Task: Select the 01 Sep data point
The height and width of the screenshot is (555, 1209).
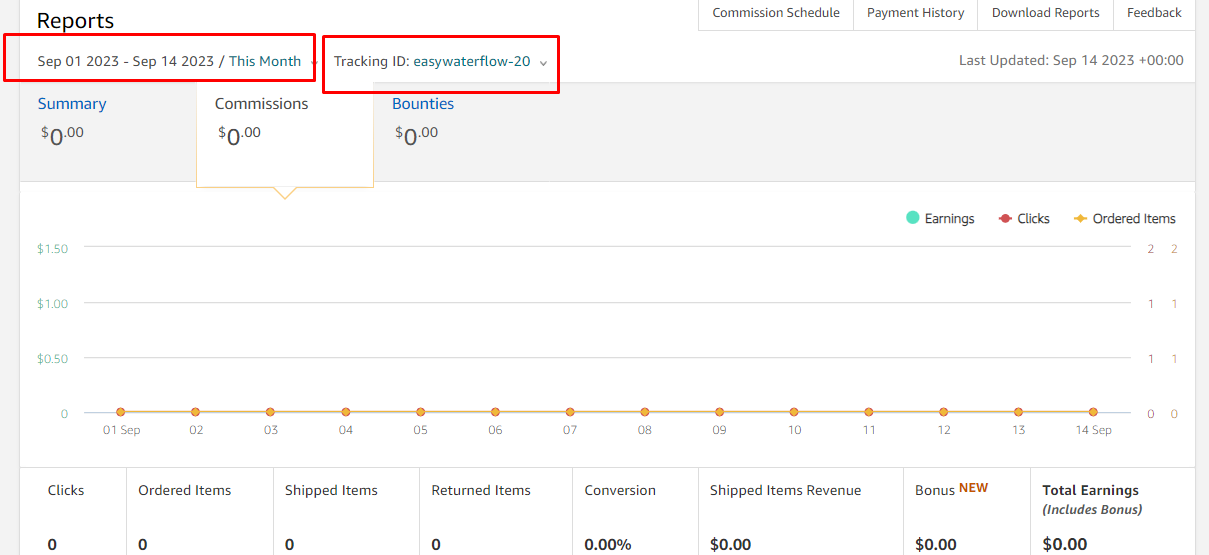Action: click(x=121, y=412)
